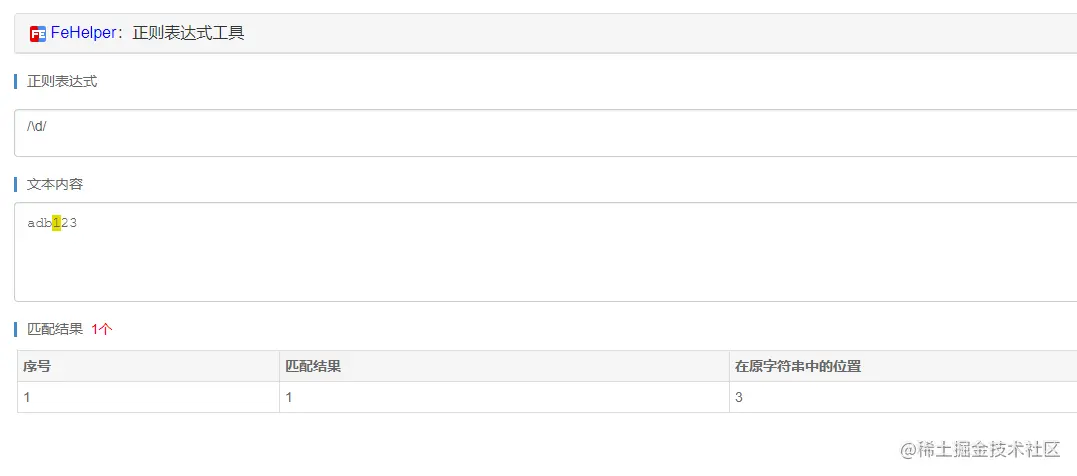
Task: Select the sequence number cell 1
Action: pos(27,397)
